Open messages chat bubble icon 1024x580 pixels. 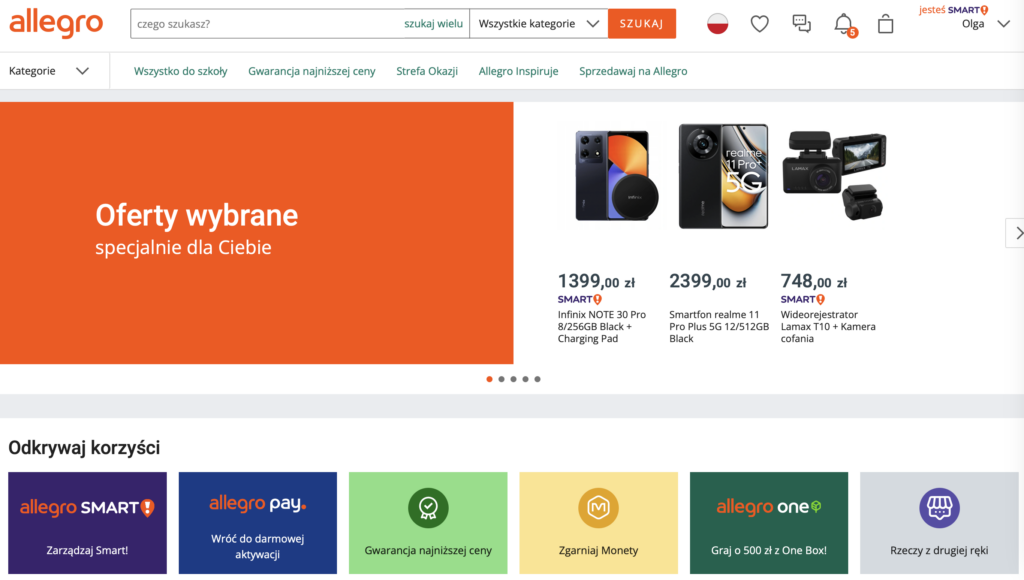coord(801,24)
